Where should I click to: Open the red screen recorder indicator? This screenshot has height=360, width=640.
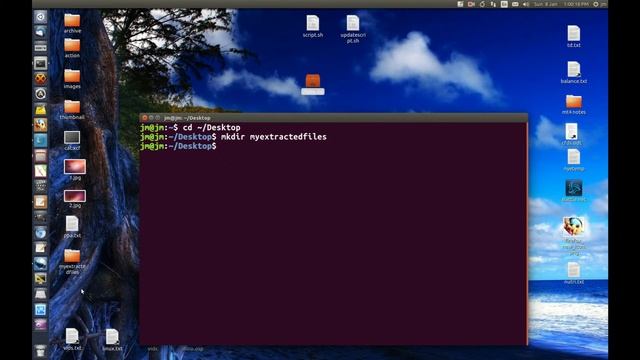[x=471, y=4]
